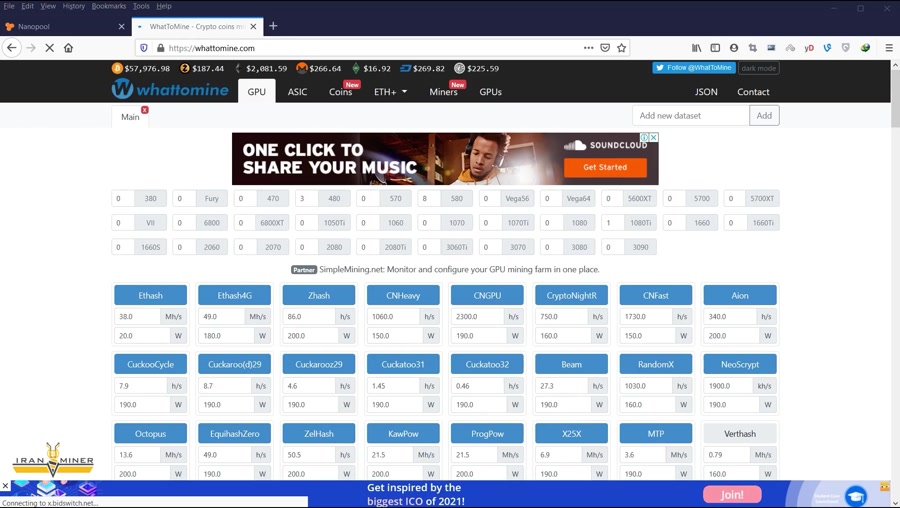The height and width of the screenshot is (508, 900).
Task: Open Firefox account avatar icon
Action: [x=734, y=48]
